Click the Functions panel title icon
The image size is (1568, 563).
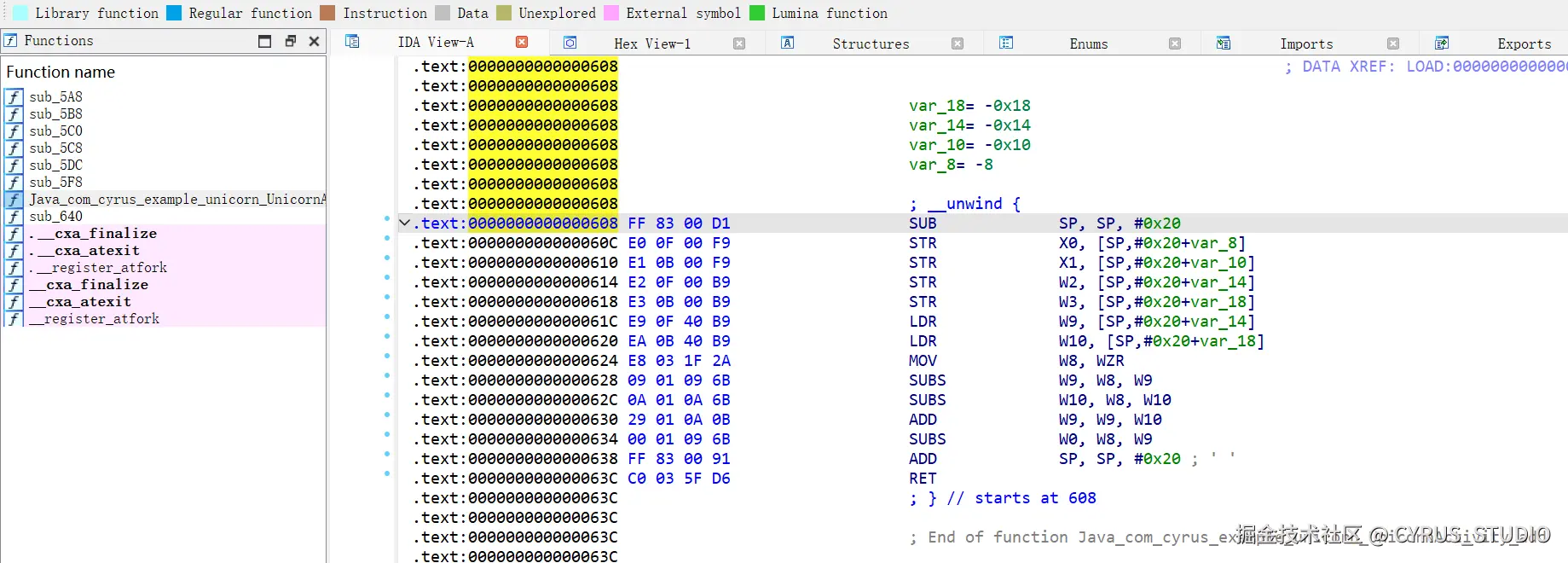point(10,40)
